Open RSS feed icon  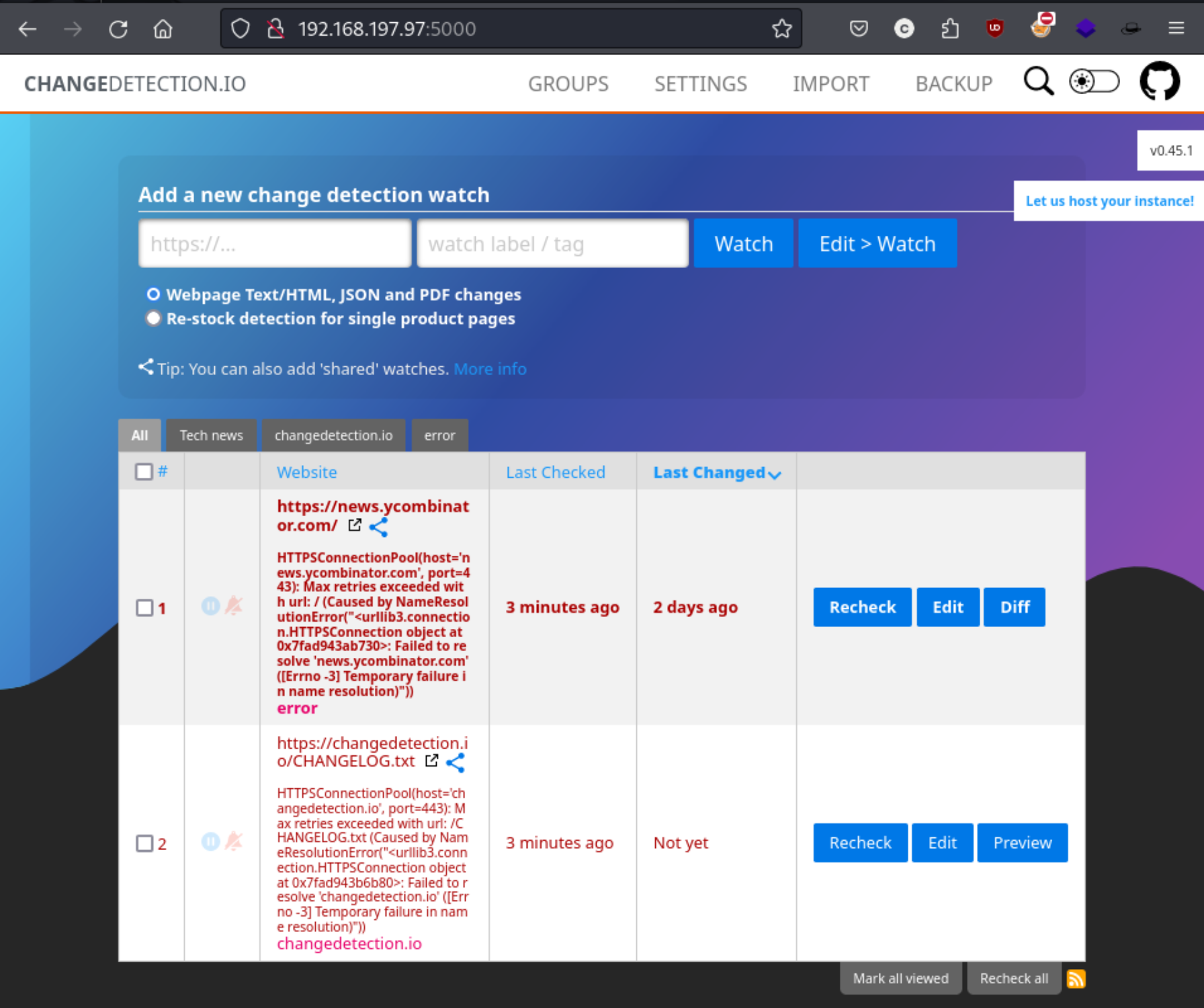(1076, 979)
